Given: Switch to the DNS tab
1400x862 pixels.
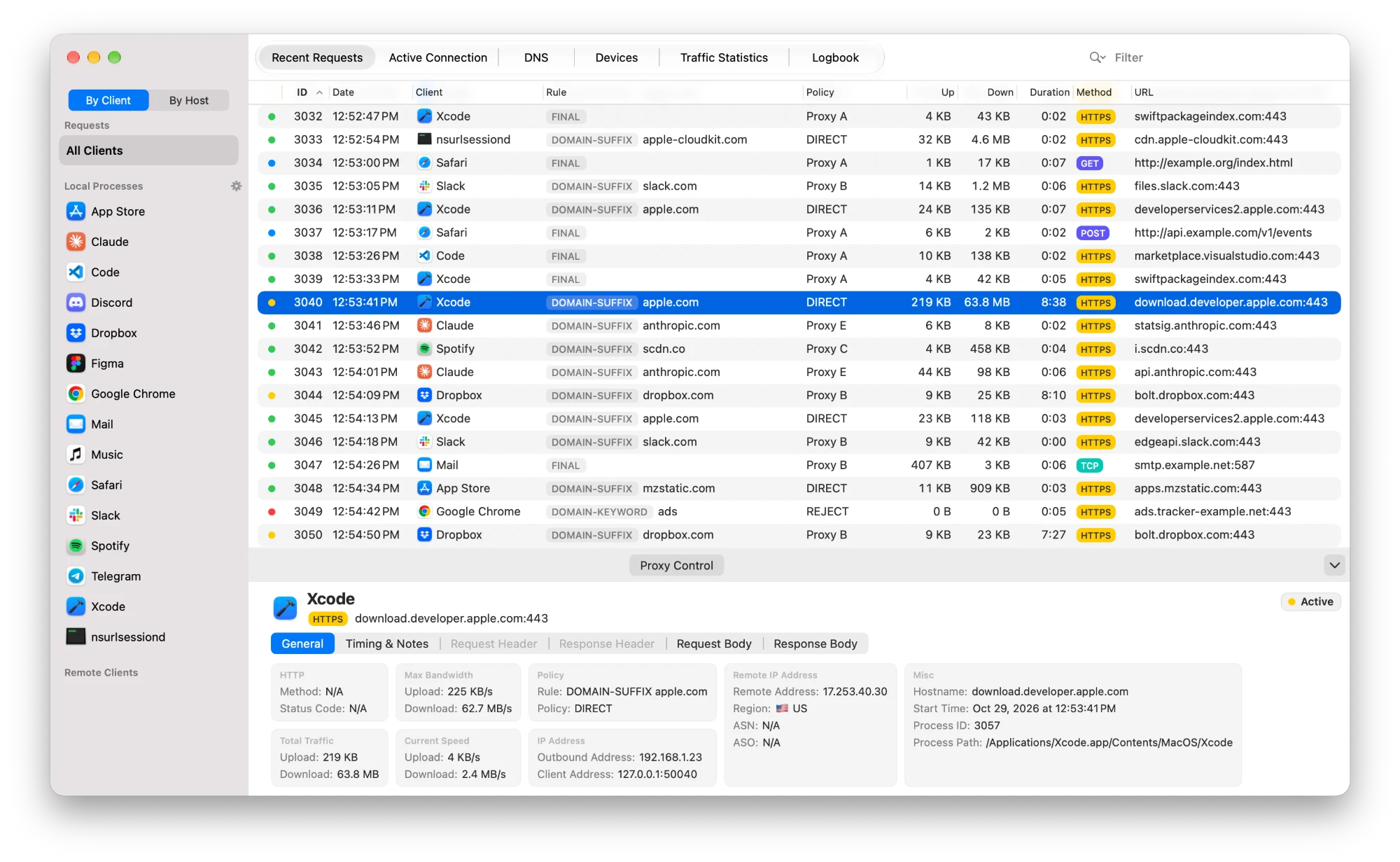Looking at the screenshot, I should pyautogui.click(x=536, y=57).
